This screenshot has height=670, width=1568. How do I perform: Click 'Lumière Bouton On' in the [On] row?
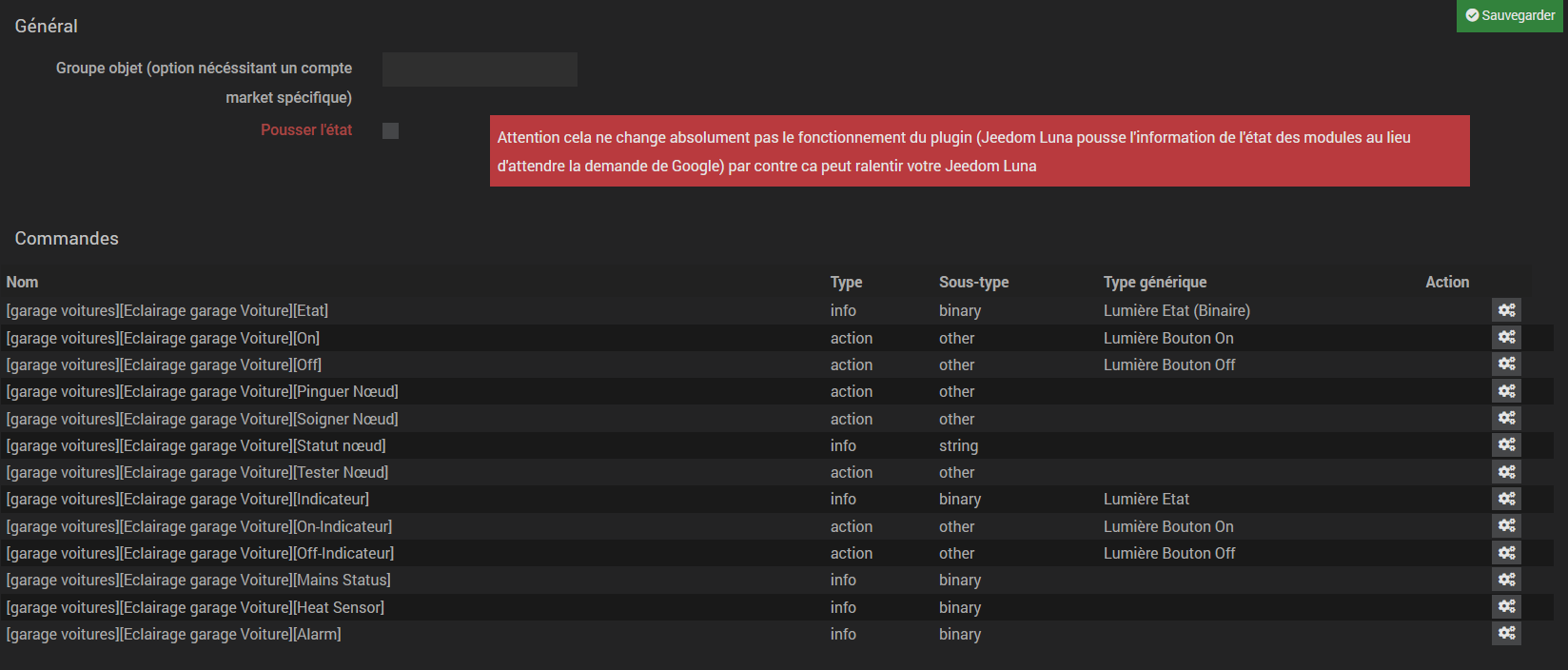click(1168, 338)
